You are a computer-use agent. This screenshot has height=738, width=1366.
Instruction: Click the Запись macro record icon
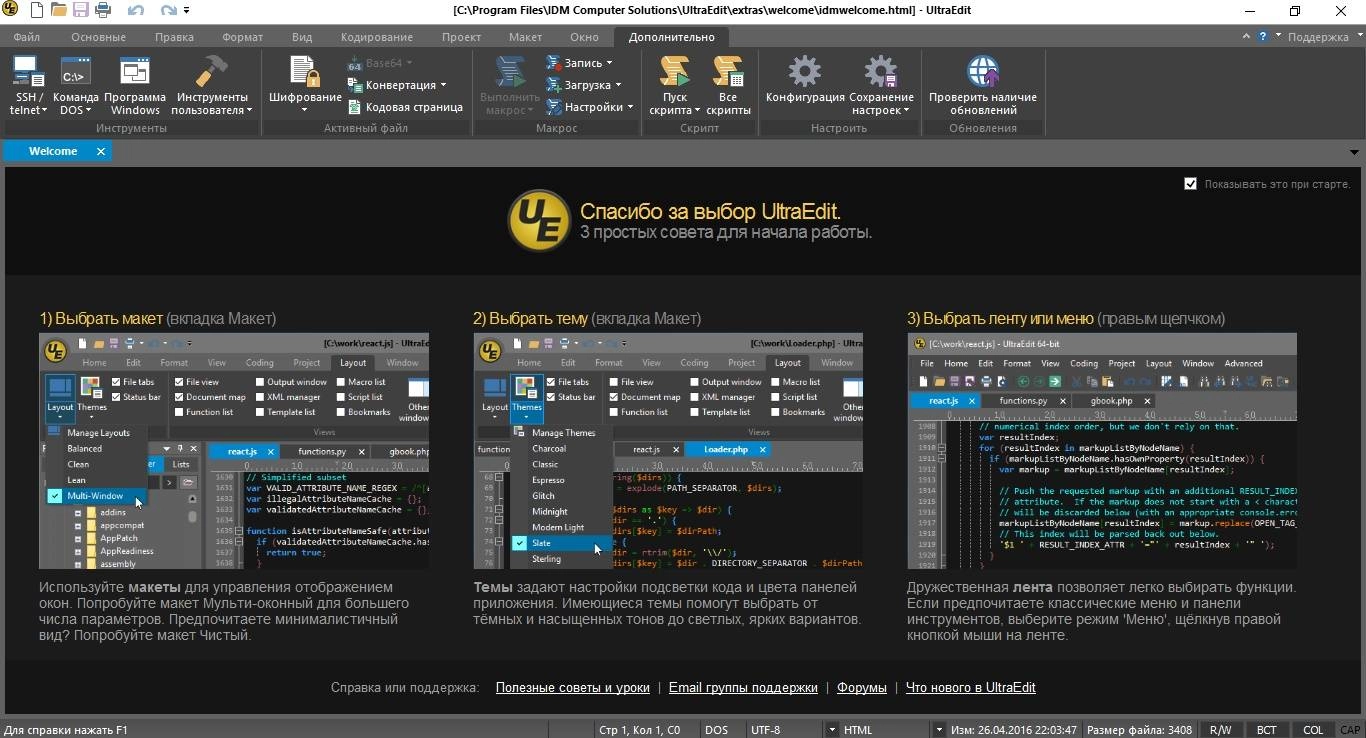(x=553, y=63)
